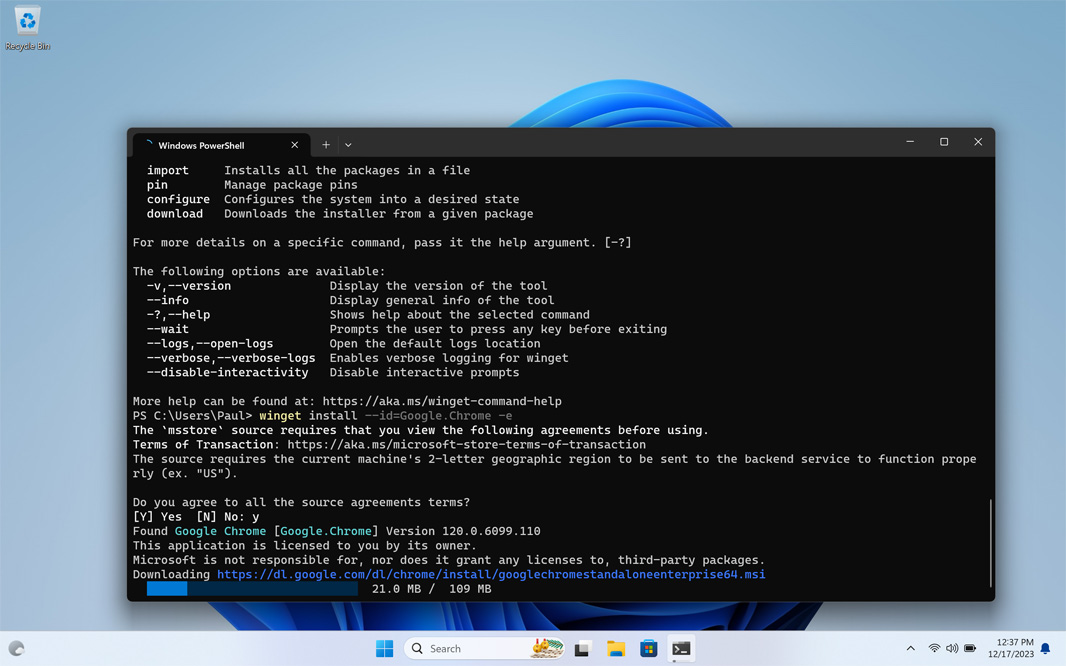This screenshot has height=666, width=1066.
Task: Show hidden system tray icons
Action: pos(910,649)
